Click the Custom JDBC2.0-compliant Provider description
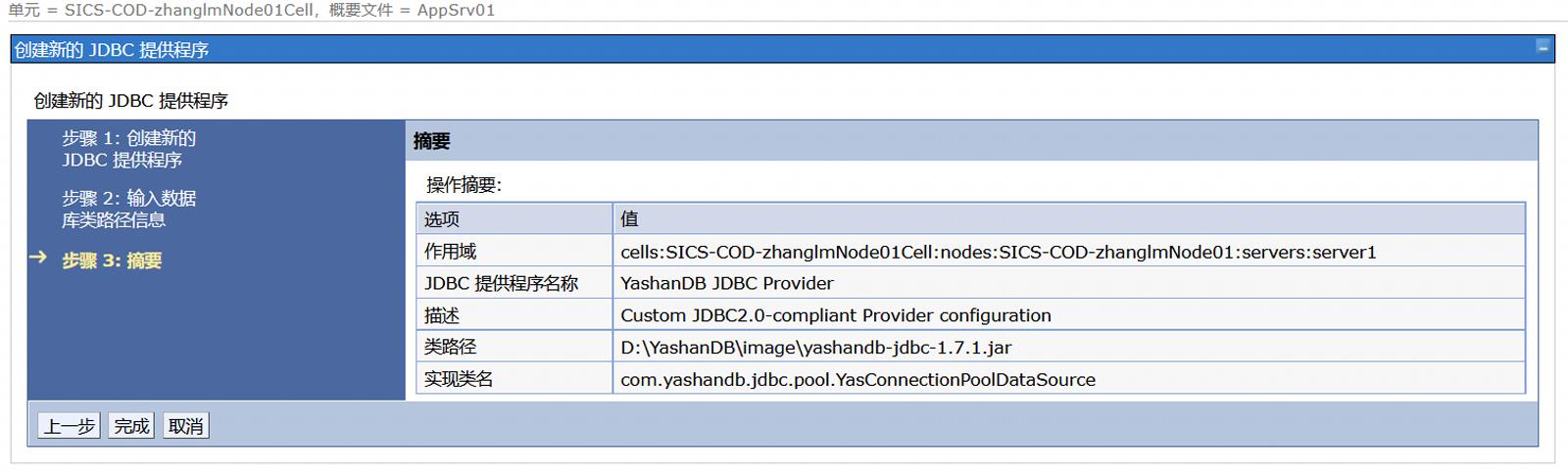The image size is (1568, 474). (836, 315)
